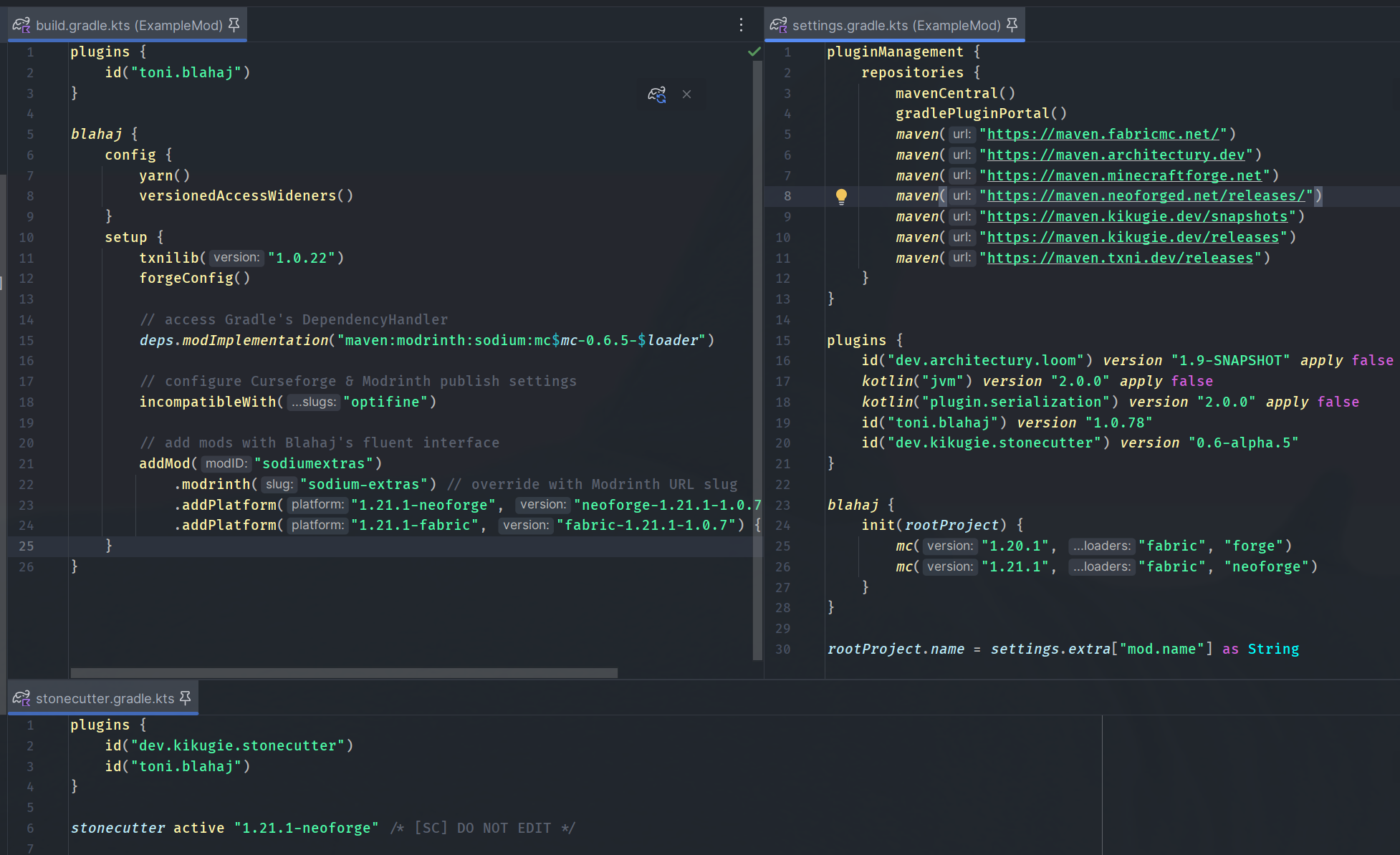
Task: Click the pluginManagement keyword in settings file
Action: pyautogui.click(x=895, y=52)
